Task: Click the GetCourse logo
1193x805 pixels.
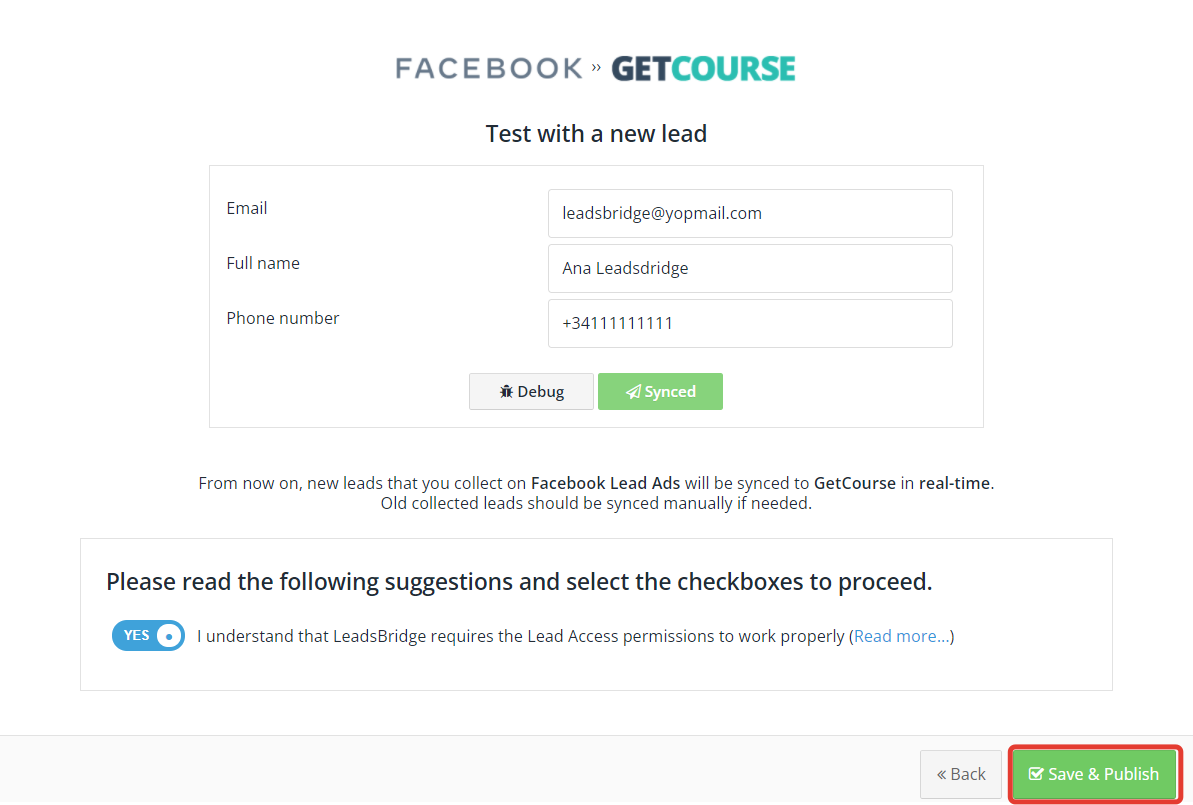Action: tap(704, 68)
